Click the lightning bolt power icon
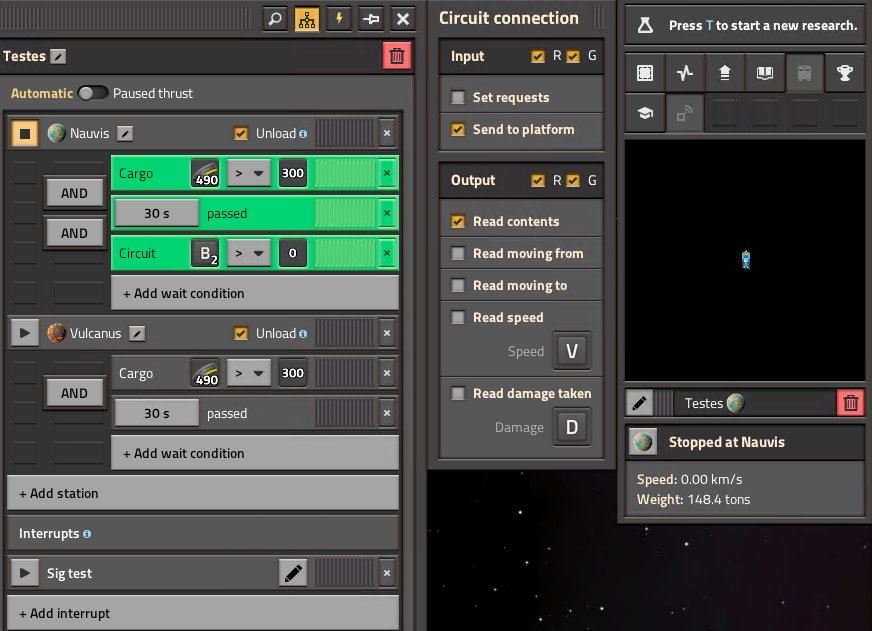 tap(339, 19)
